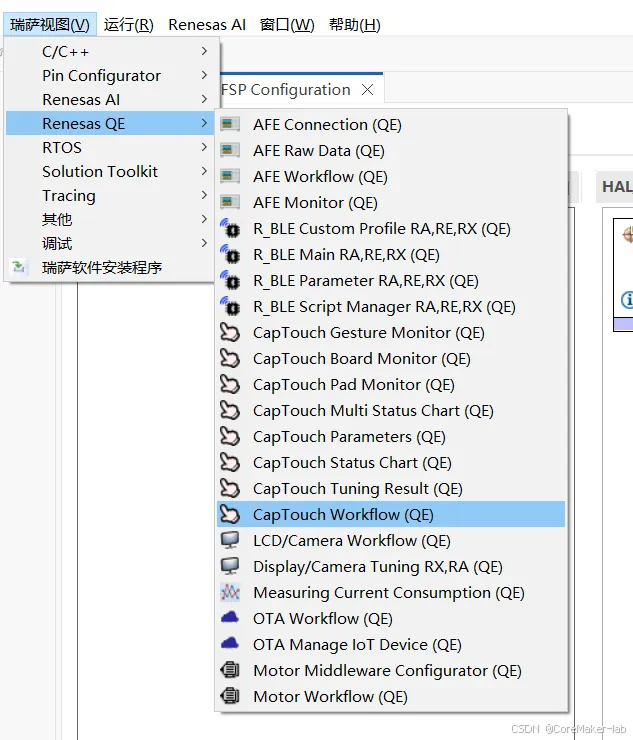The height and width of the screenshot is (740, 633).
Task: Expand Renesas QE submenu arrow
Action: (x=204, y=123)
